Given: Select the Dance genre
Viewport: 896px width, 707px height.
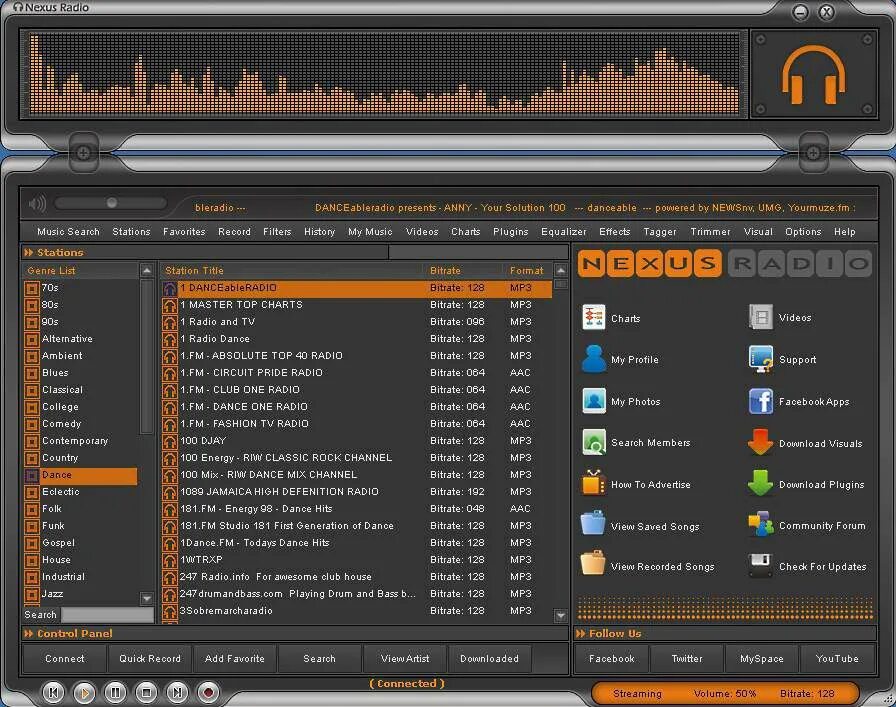Looking at the screenshot, I should click(x=81, y=475).
